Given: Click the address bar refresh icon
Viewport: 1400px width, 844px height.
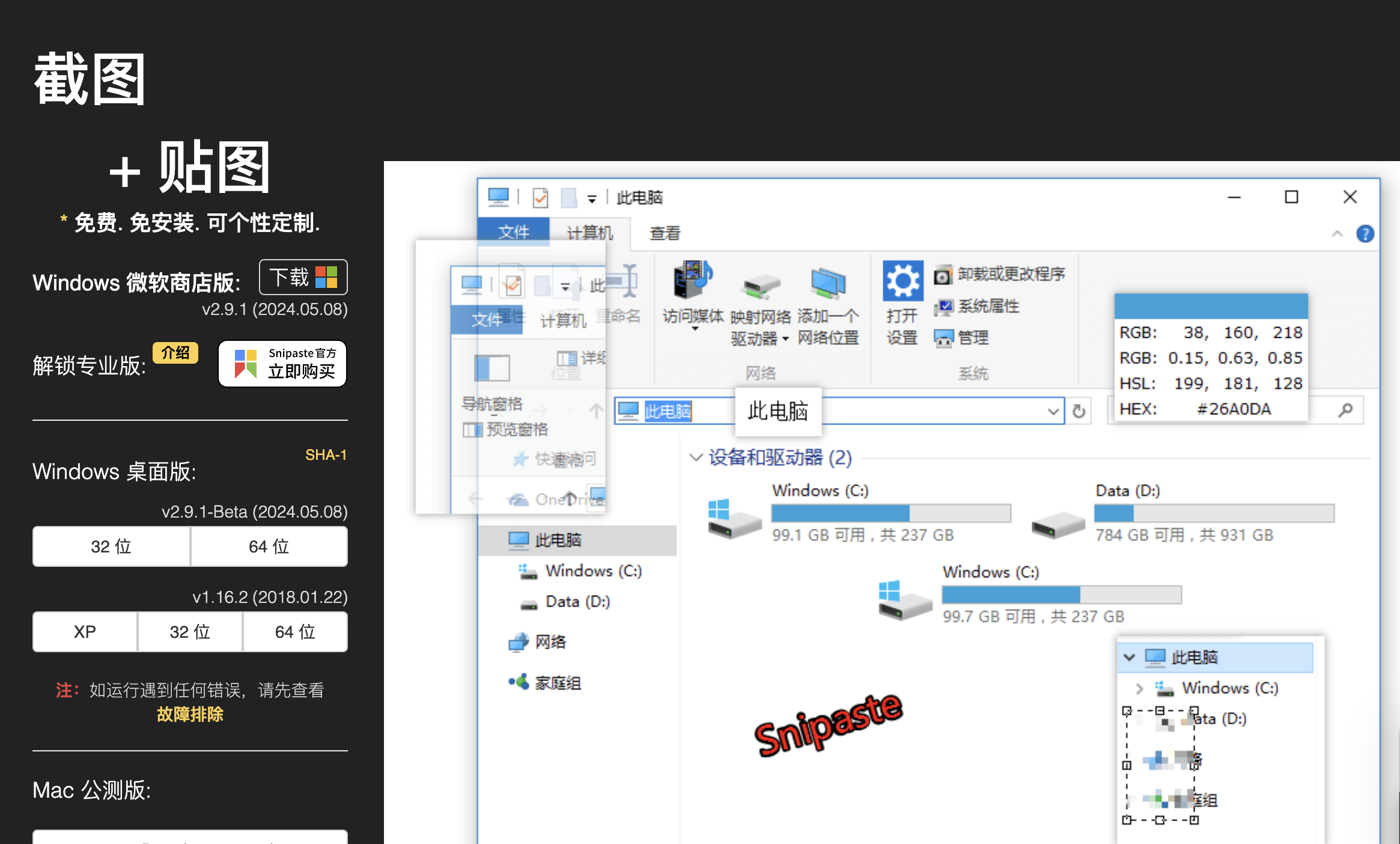Looking at the screenshot, I should tap(1079, 411).
